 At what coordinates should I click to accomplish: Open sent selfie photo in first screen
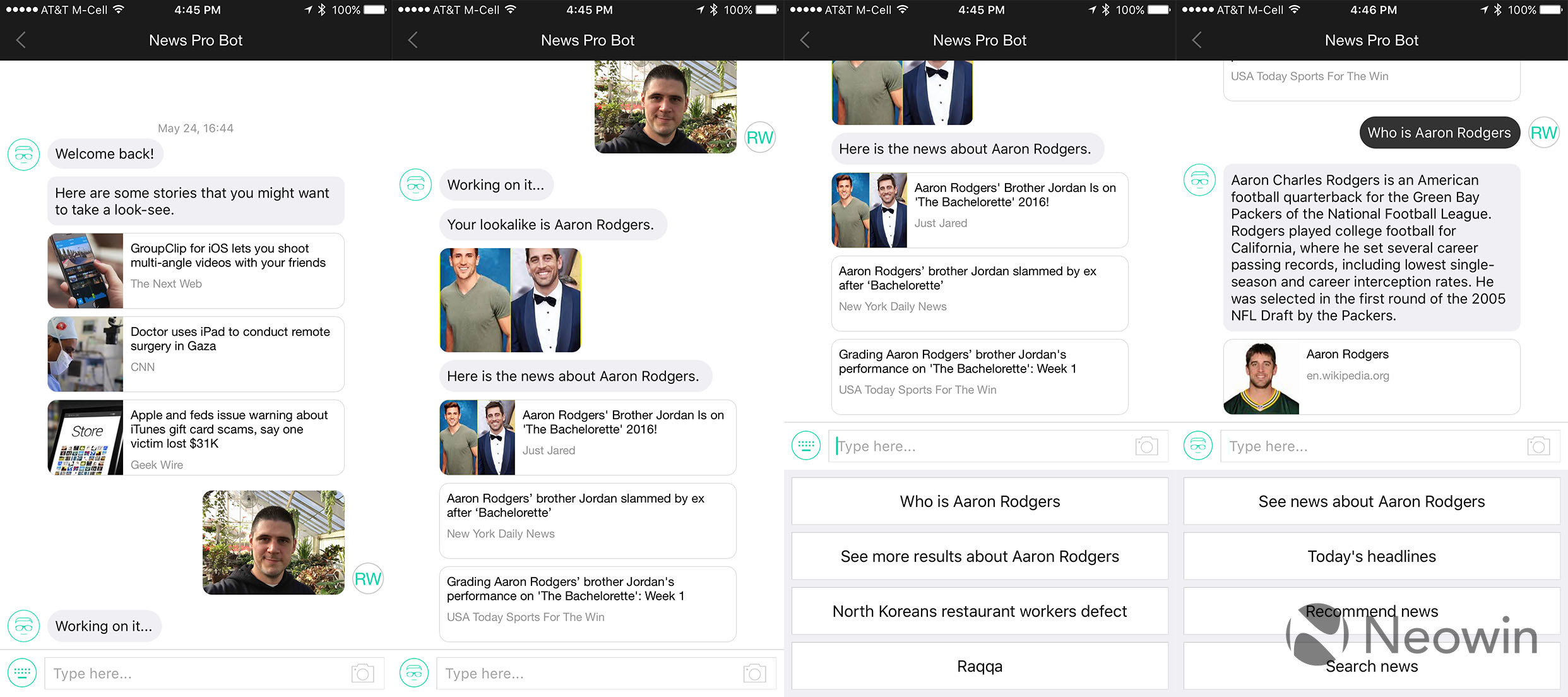[x=273, y=542]
